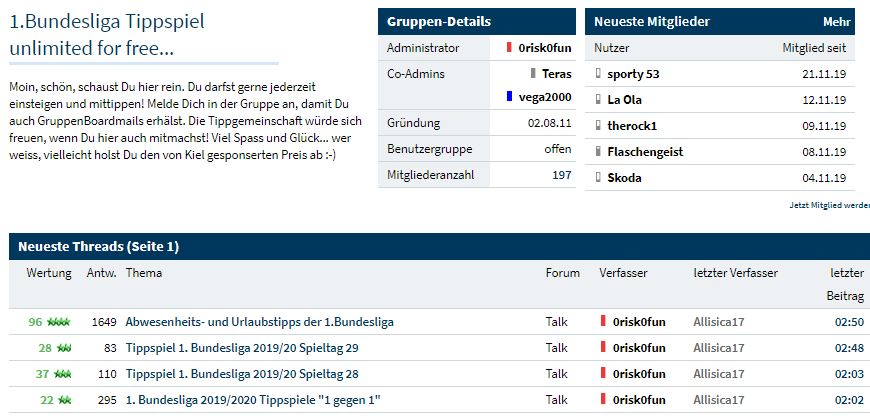This screenshot has height=416, width=870.
Task: Click the status icon beside Skoda
Action: 598,177
